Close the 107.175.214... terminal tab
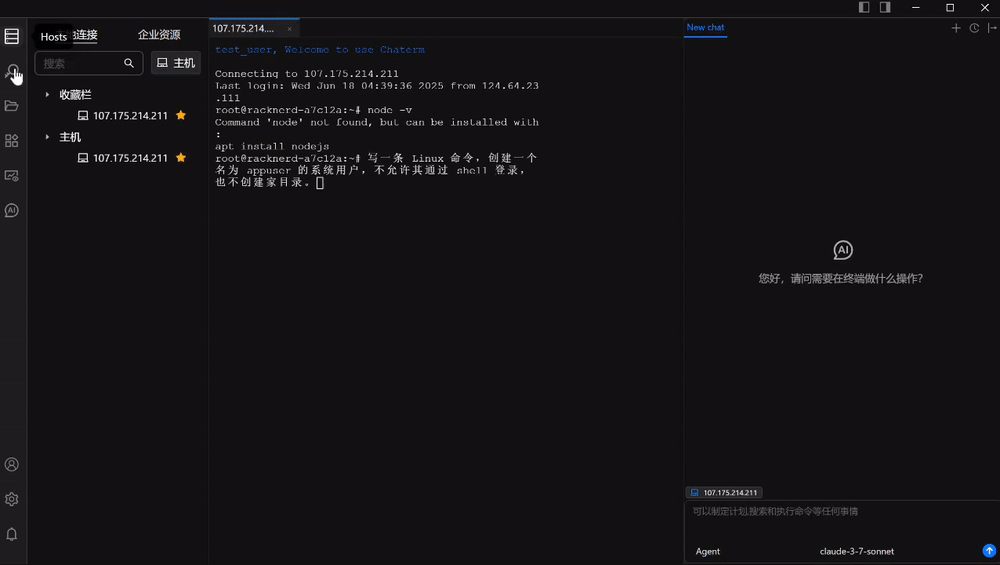This screenshot has height=565, width=1000. tap(289, 29)
